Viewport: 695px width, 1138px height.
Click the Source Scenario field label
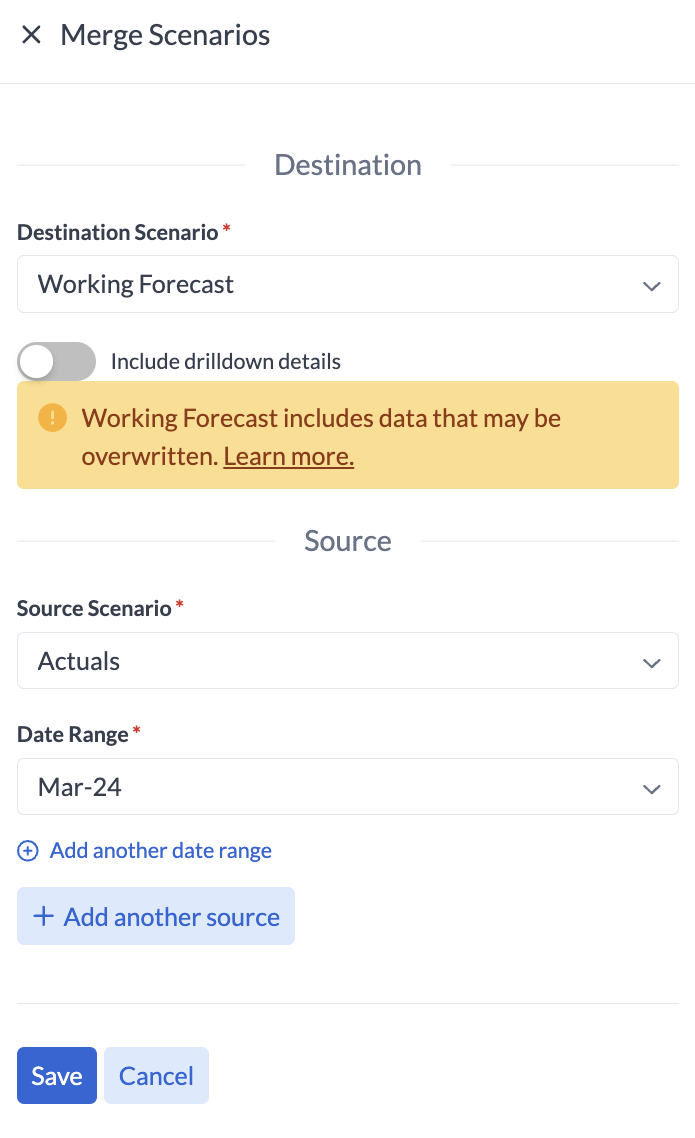click(x=95, y=609)
